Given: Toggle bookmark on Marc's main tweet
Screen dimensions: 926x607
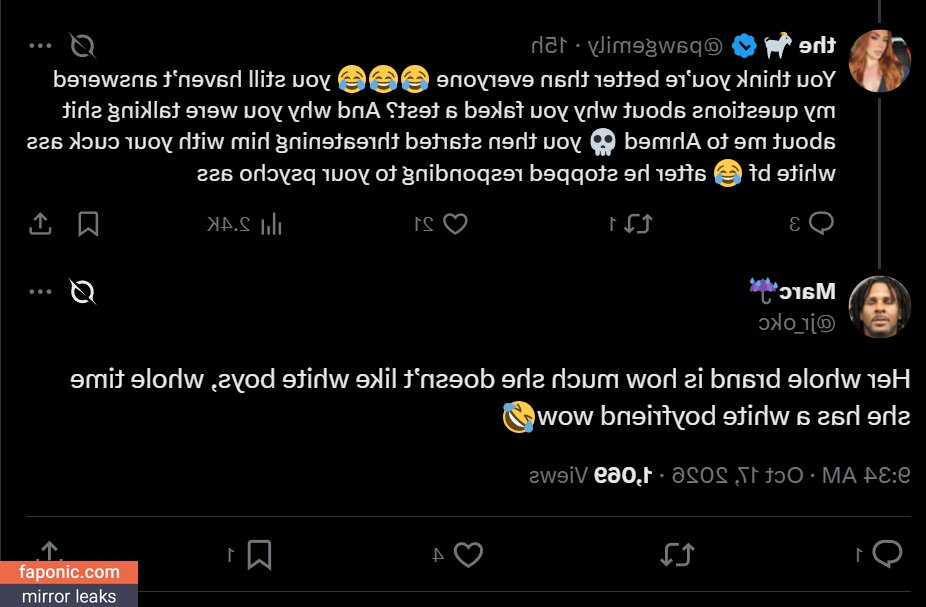Looking at the screenshot, I should pyautogui.click(x=250, y=554).
